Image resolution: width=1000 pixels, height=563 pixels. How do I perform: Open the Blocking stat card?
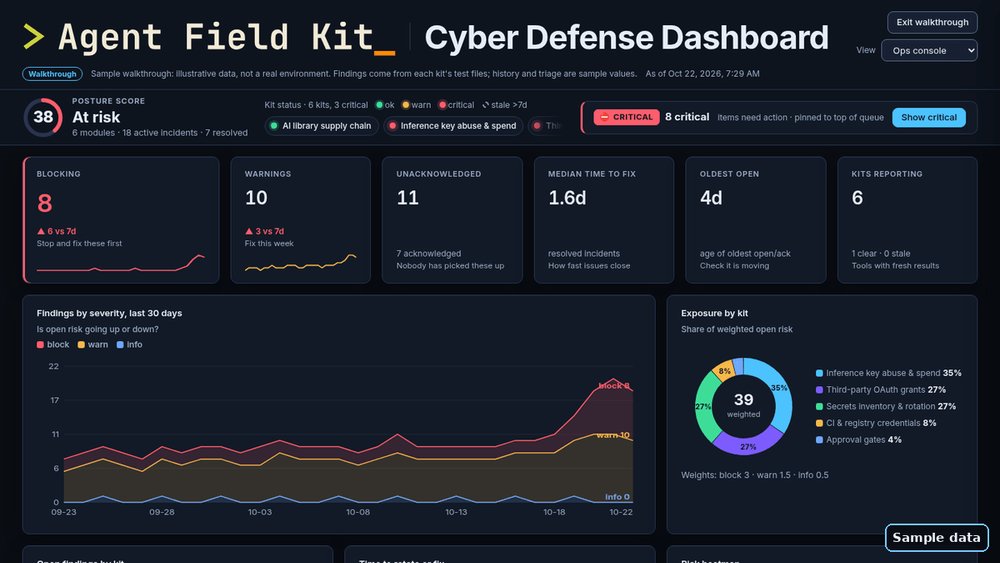(x=121, y=220)
